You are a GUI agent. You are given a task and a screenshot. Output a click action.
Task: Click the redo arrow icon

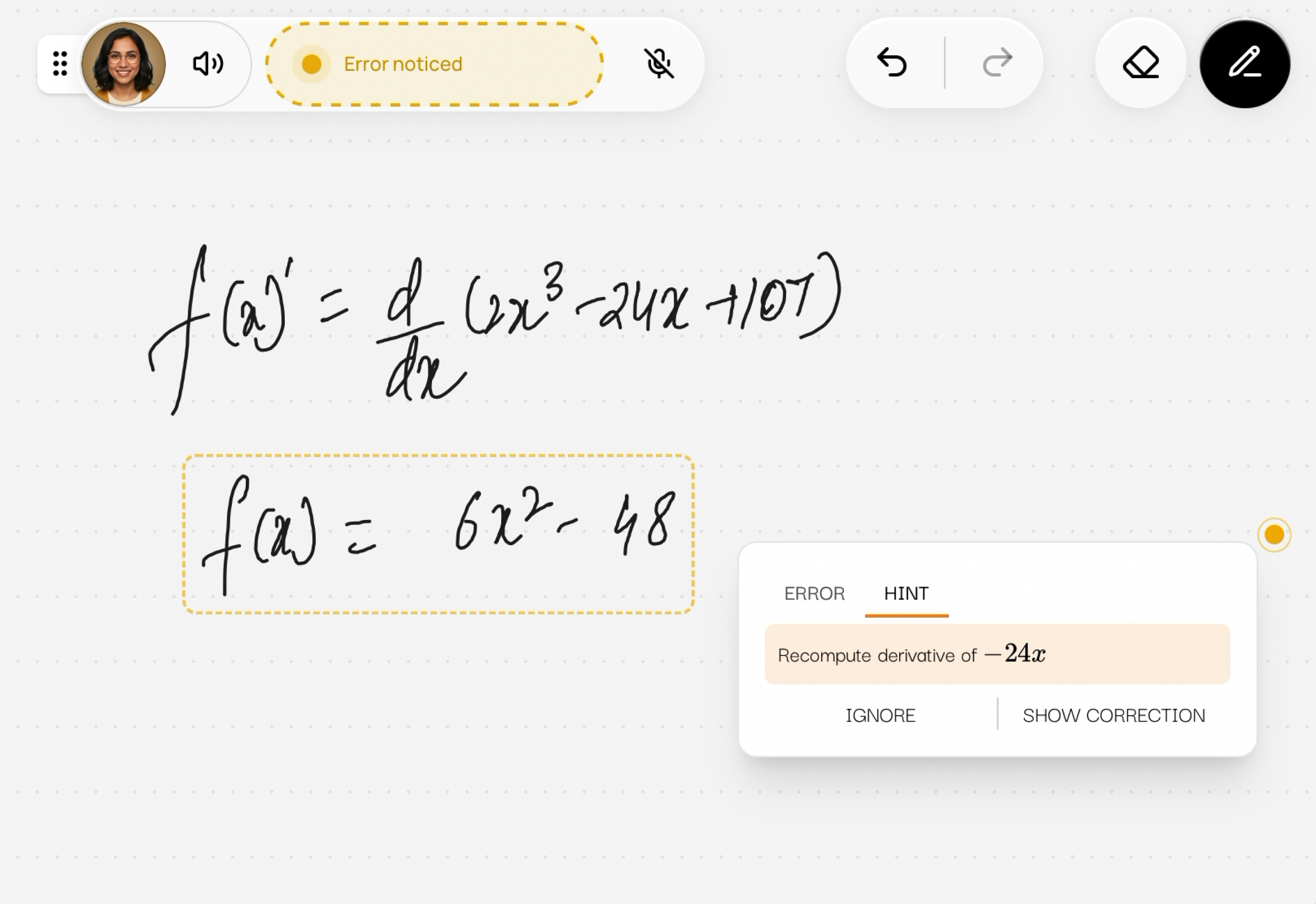point(997,62)
